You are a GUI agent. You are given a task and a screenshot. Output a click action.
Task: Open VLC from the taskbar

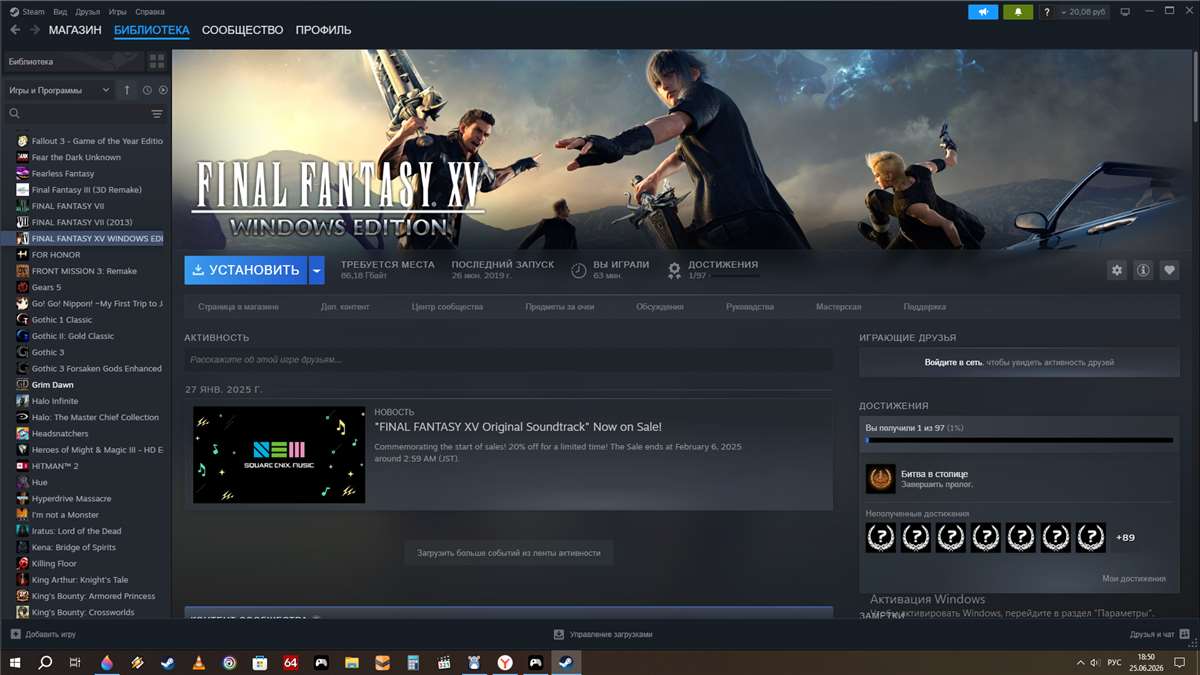(198, 662)
